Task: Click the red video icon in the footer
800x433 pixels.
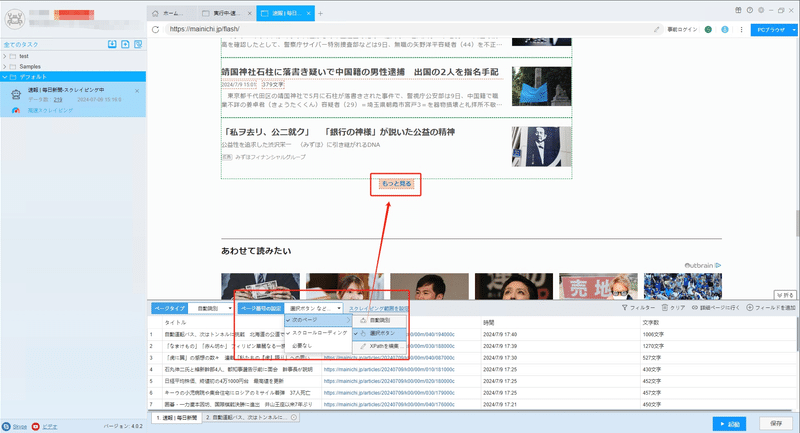Action: 36,426
